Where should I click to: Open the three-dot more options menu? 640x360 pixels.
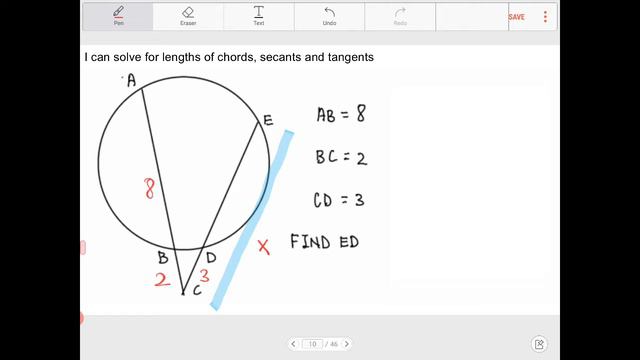(545, 17)
